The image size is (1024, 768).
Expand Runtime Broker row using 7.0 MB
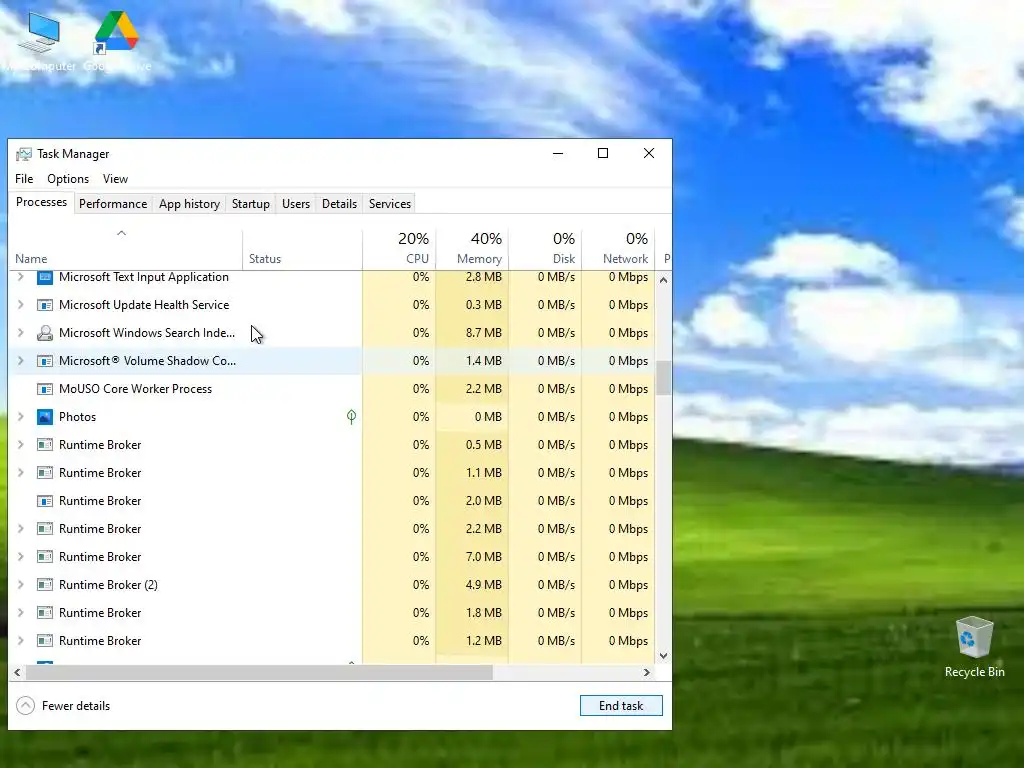pos(20,557)
